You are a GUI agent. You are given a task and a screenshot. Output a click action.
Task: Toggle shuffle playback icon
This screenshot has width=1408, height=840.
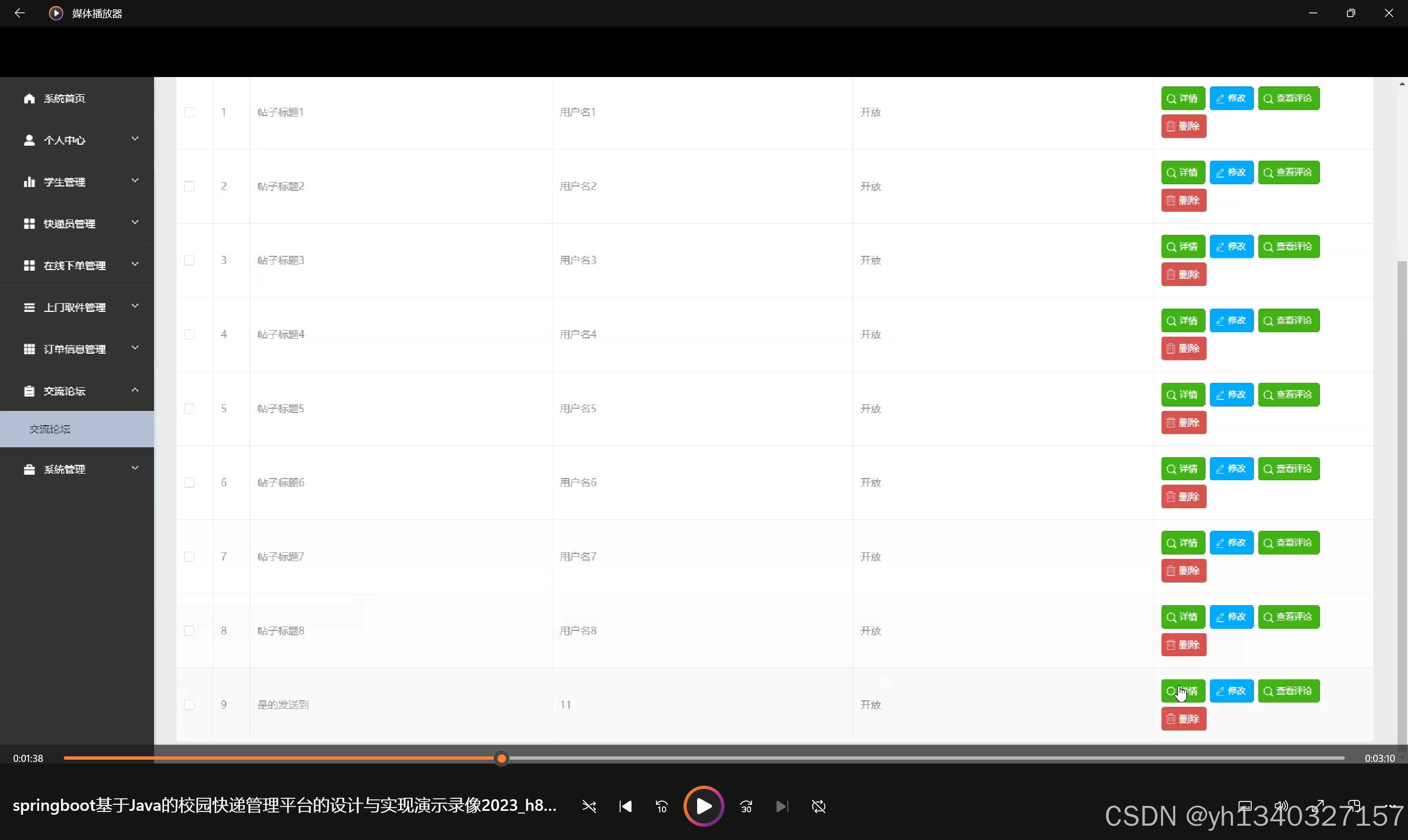589,806
